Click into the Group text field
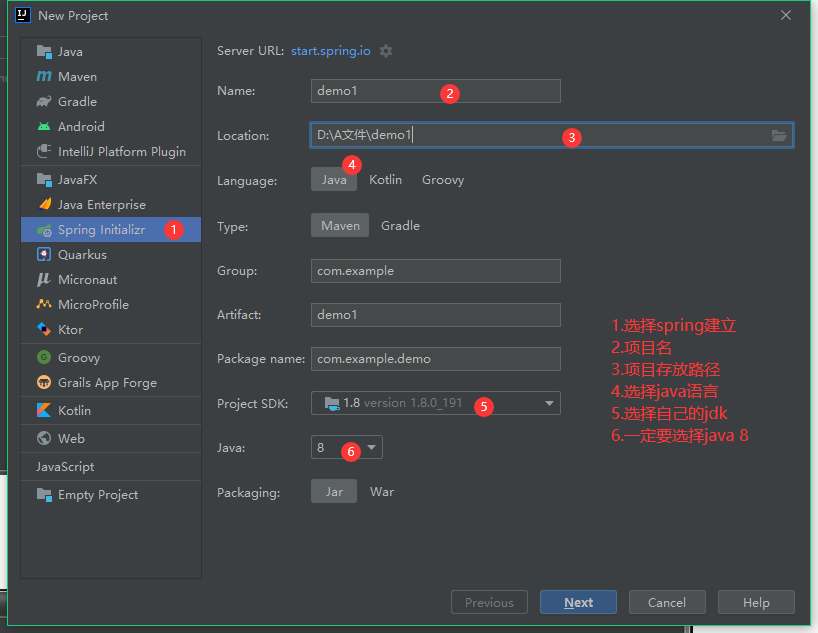 pos(435,271)
